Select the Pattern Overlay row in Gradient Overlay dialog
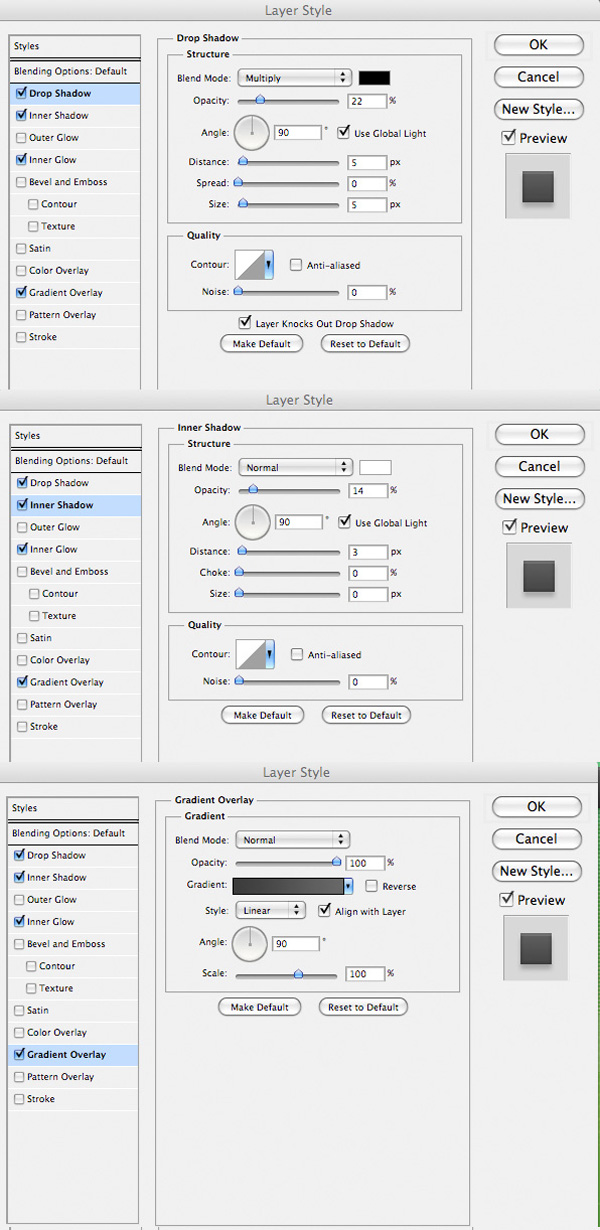The height and width of the screenshot is (1230, 600). point(75,1077)
